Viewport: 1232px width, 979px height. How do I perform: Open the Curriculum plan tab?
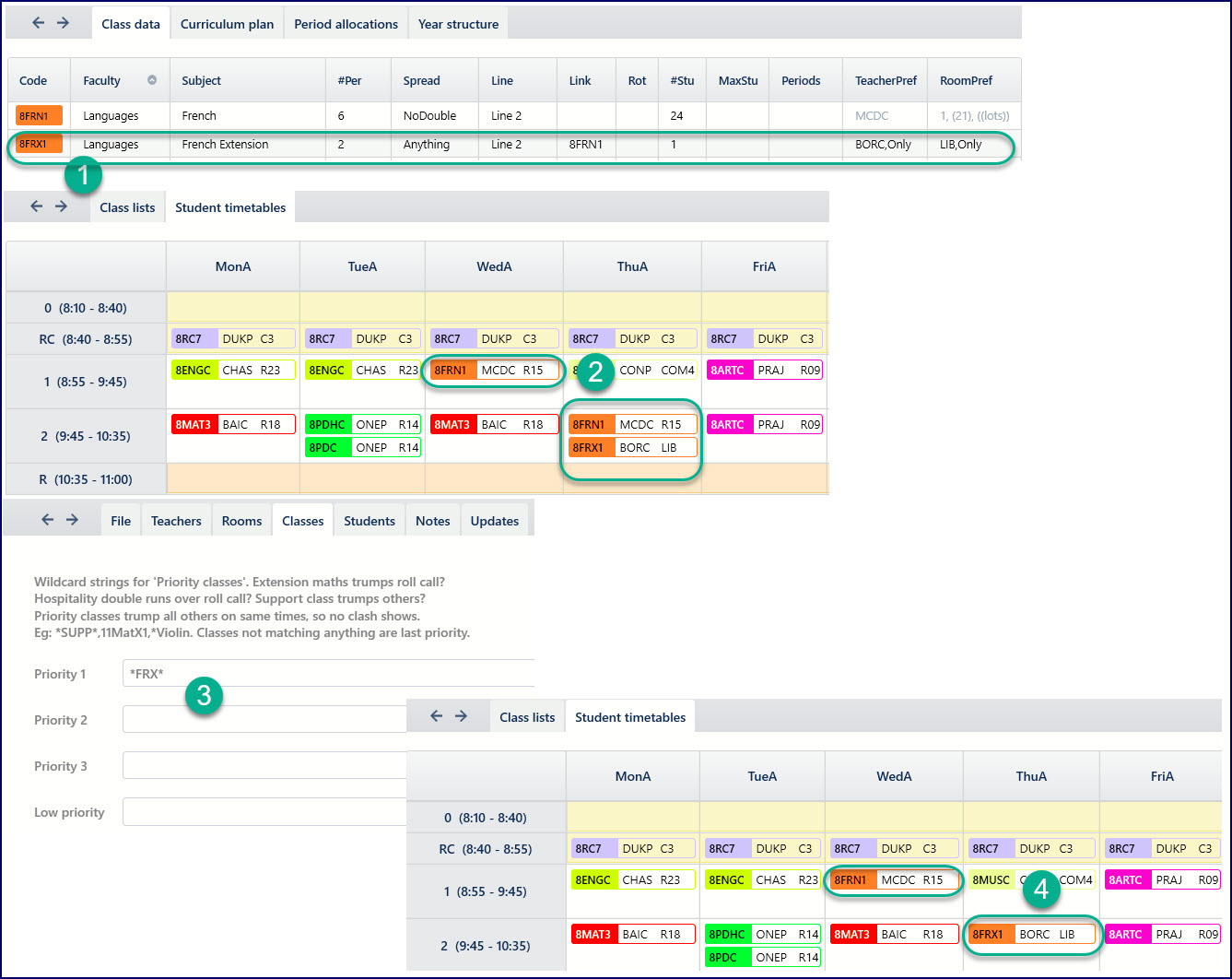[x=227, y=24]
